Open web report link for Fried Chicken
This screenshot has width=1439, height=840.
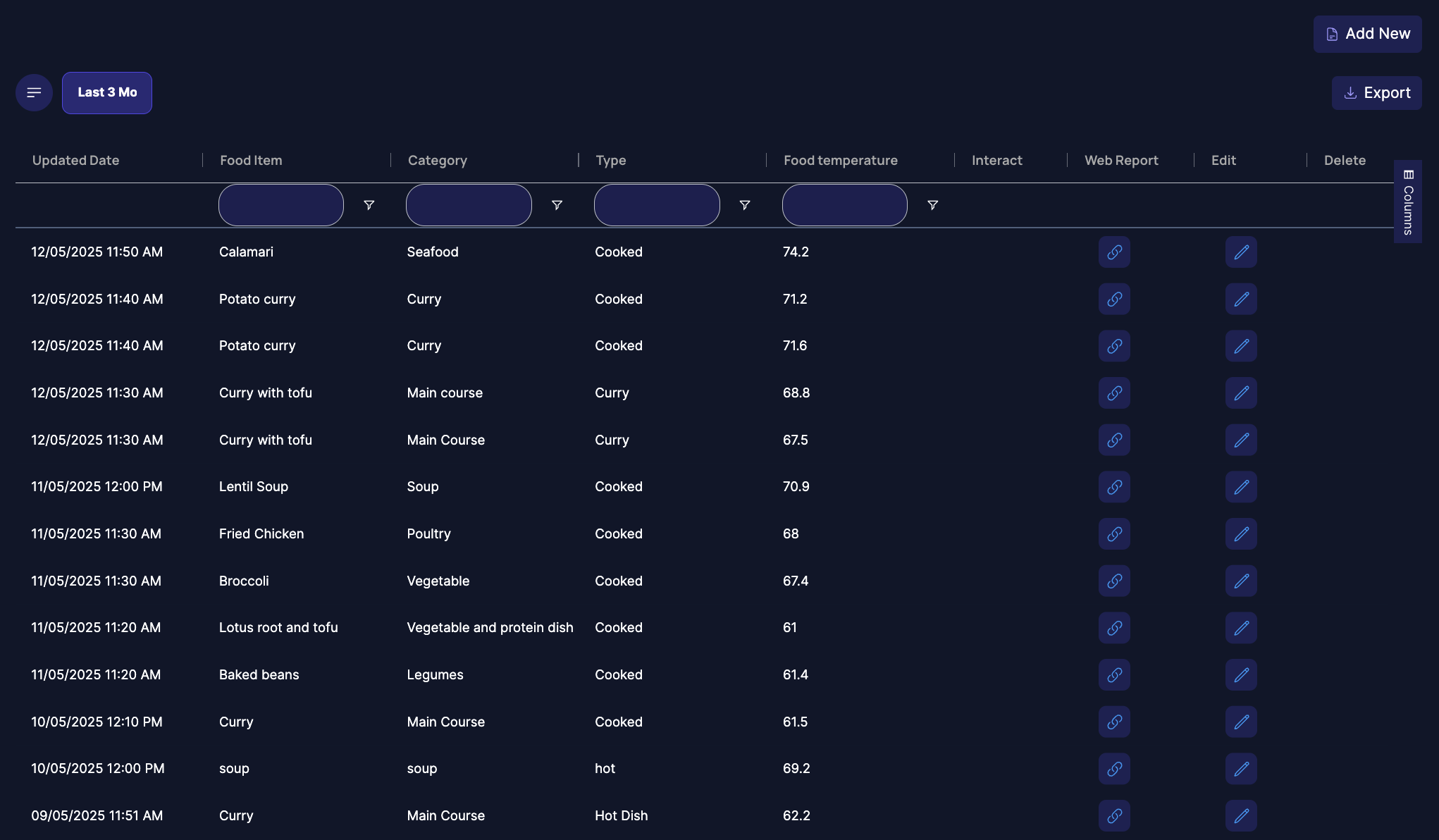pyautogui.click(x=1114, y=534)
